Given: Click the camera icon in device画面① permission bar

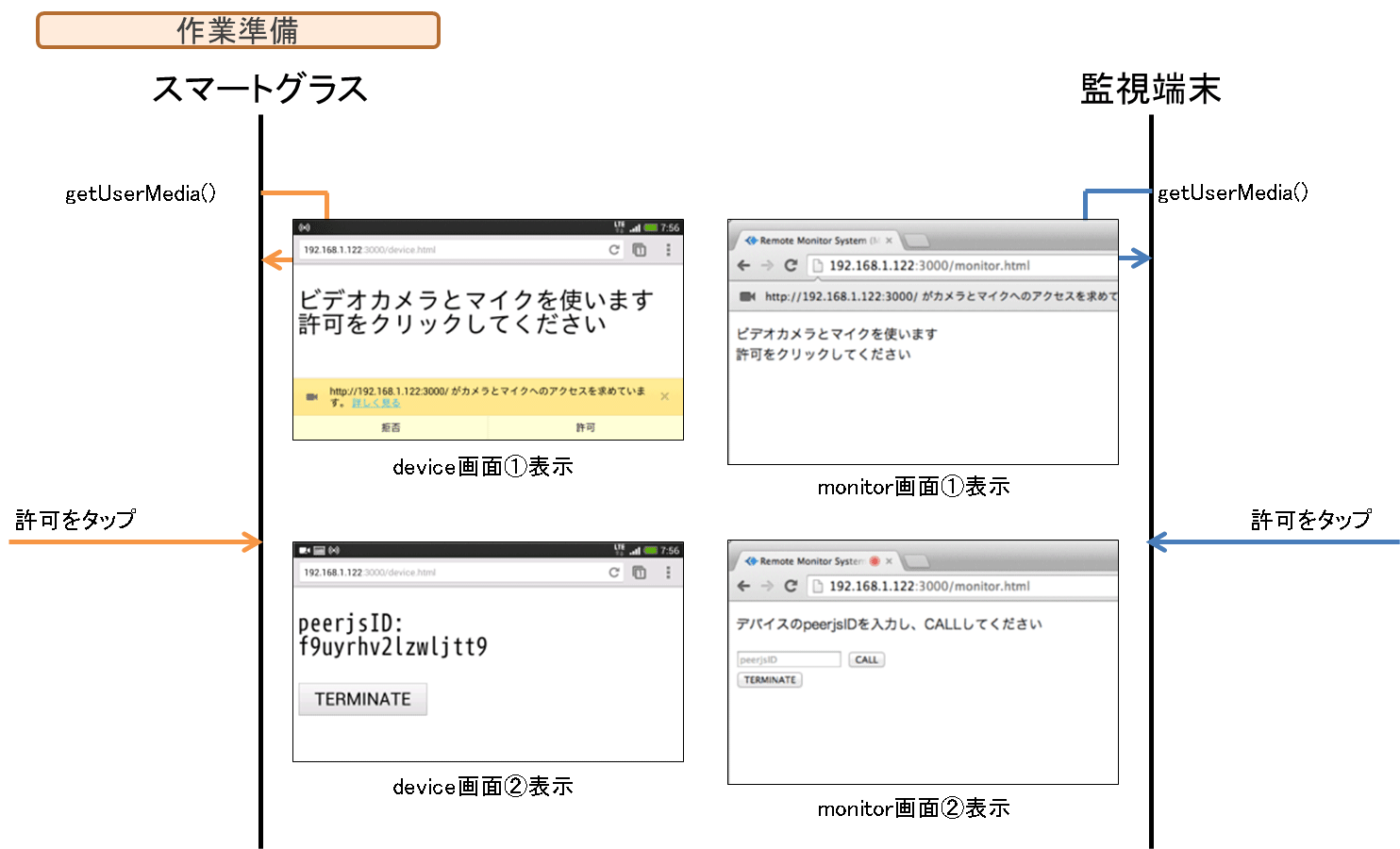Looking at the screenshot, I should [311, 397].
